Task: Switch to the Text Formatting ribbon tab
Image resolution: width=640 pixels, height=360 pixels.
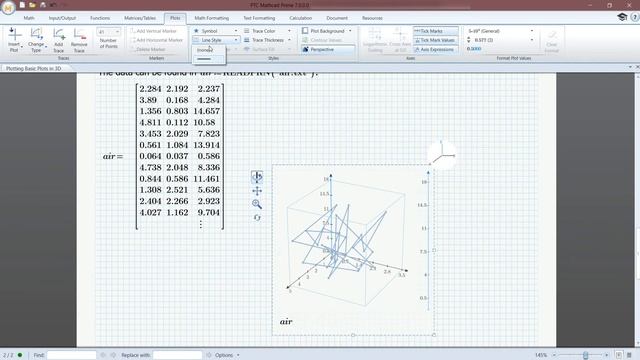Action: point(259,18)
